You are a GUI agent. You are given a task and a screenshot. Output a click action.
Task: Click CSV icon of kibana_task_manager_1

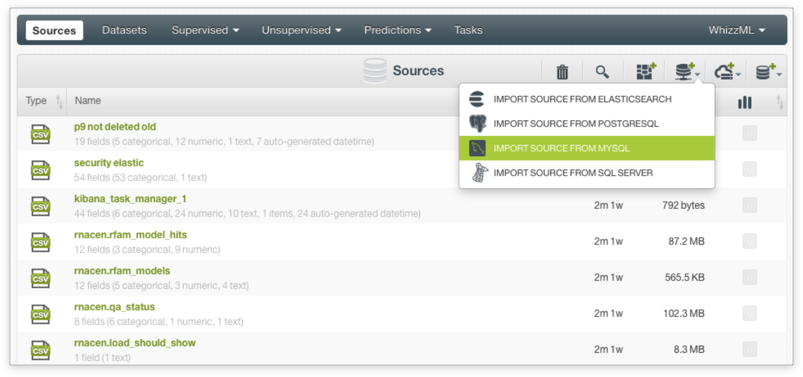40,205
